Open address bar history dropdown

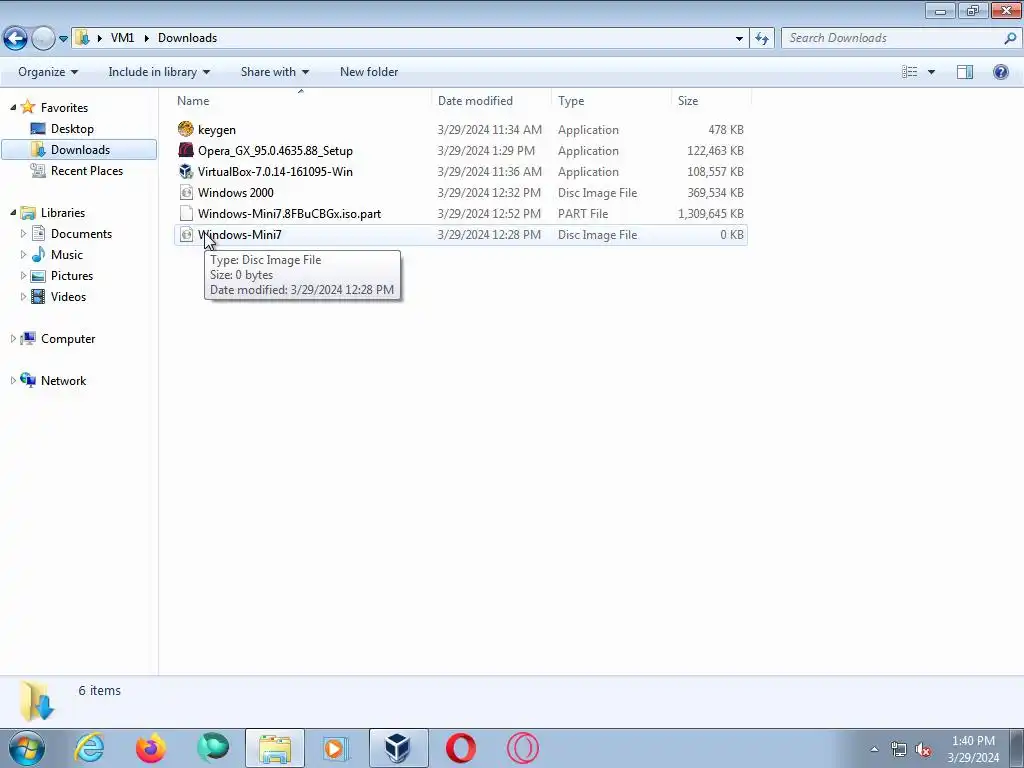(x=739, y=38)
